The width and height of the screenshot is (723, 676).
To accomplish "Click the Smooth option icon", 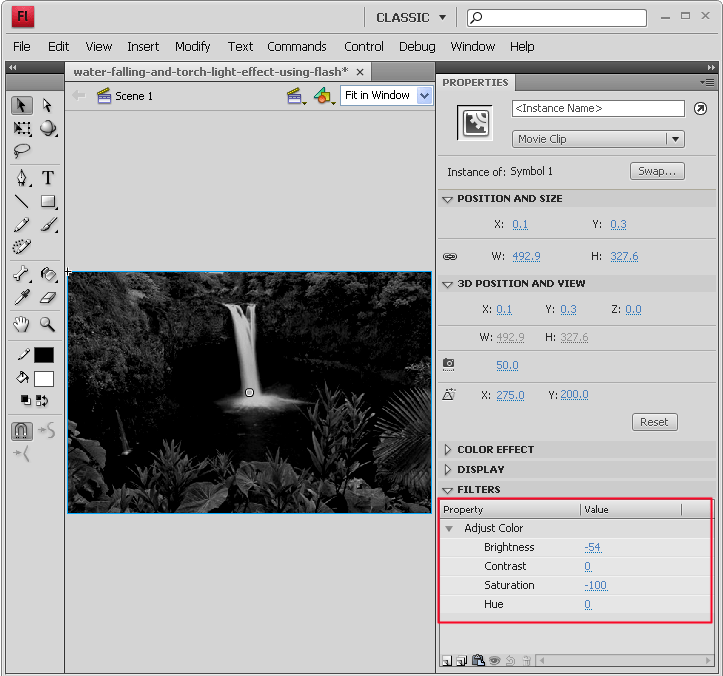I will 48,431.
